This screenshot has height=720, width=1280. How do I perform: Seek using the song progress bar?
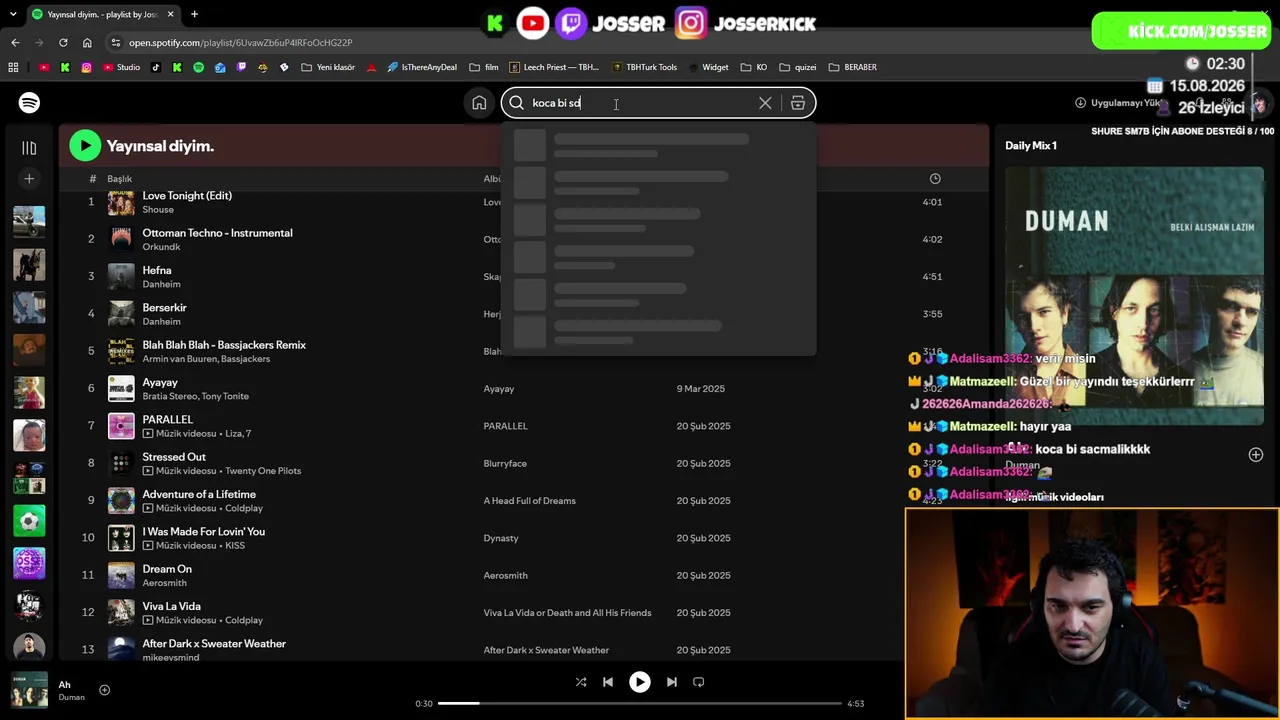click(x=640, y=704)
